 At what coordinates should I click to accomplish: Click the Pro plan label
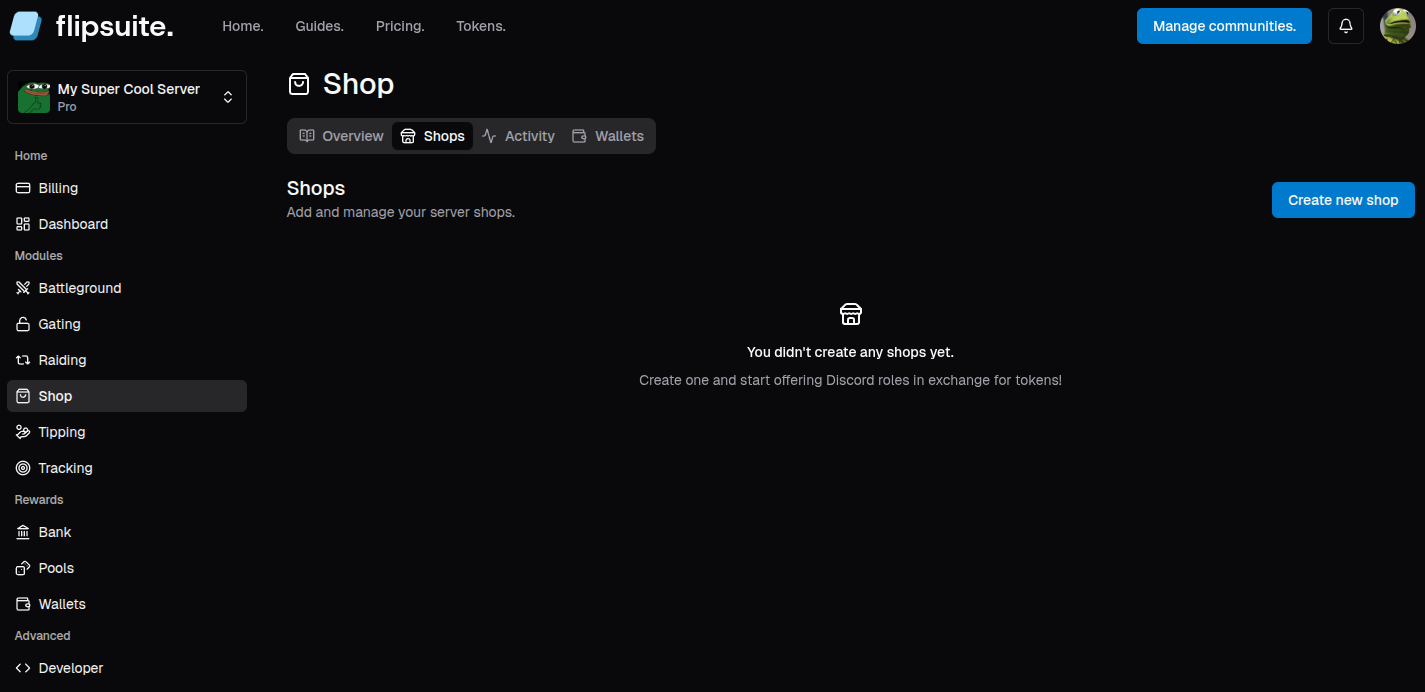(x=67, y=107)
